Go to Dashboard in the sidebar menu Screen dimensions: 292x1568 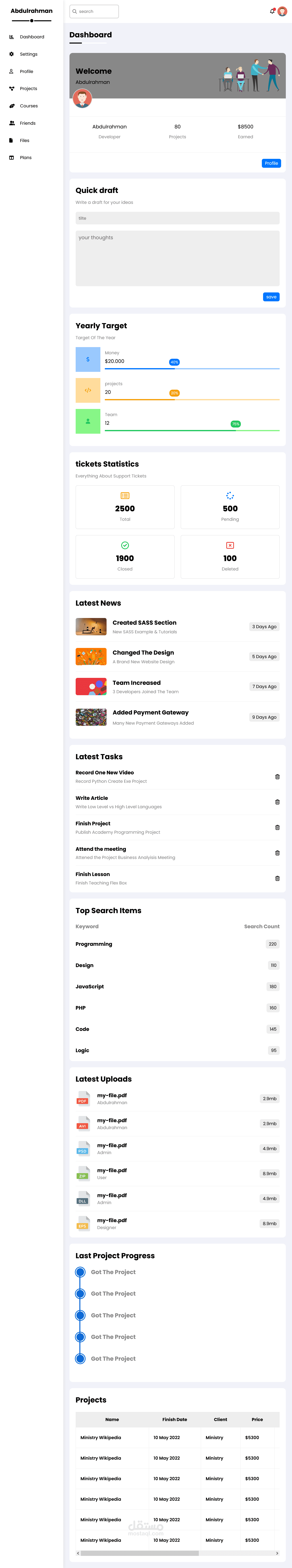(x=32, y=37)
